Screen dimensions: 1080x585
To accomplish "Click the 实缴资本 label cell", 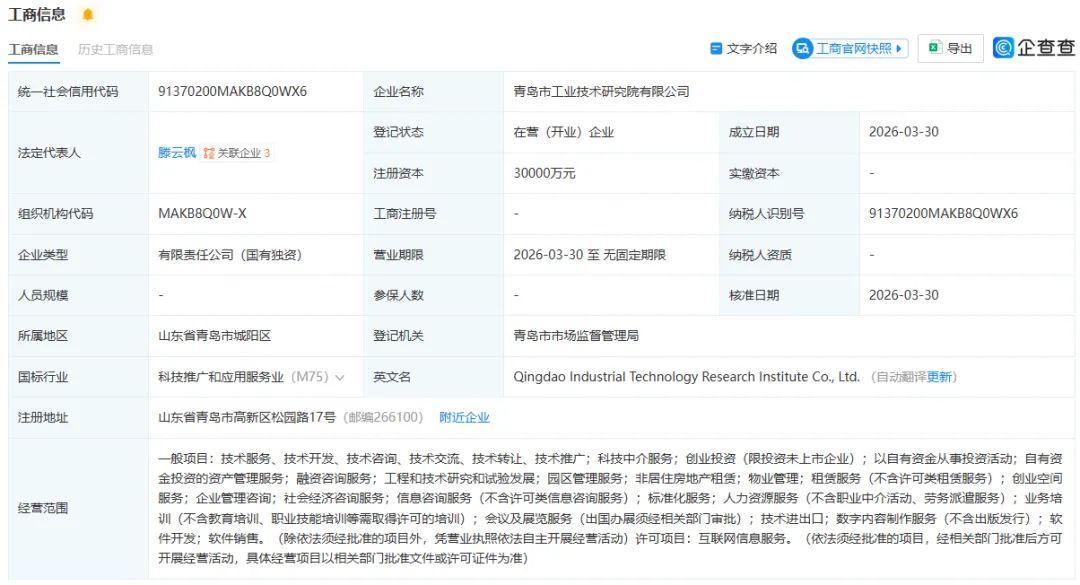I will (789, 174).
